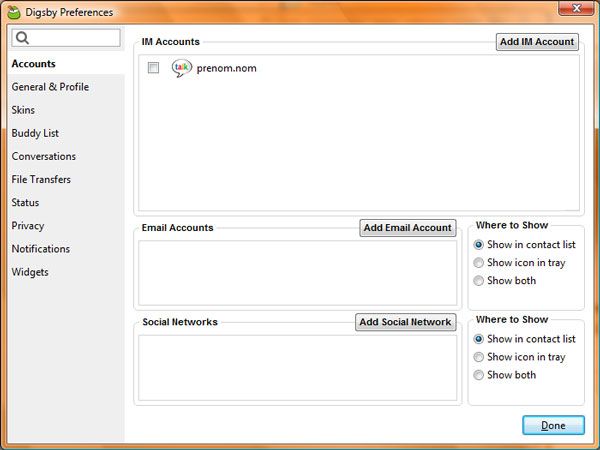Click inside the empty Social Networks list
This screenshot has height=450, width=600.
pos(298,368)
